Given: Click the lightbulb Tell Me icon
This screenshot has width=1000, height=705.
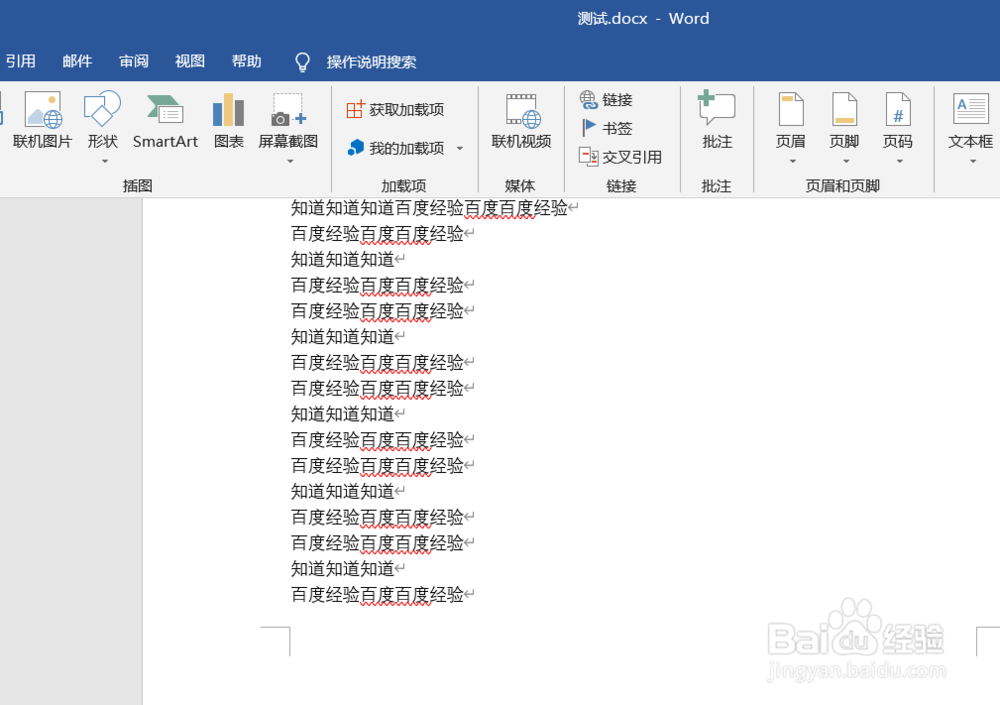Looking at the screenshot, I should click(x=302, y=62).
